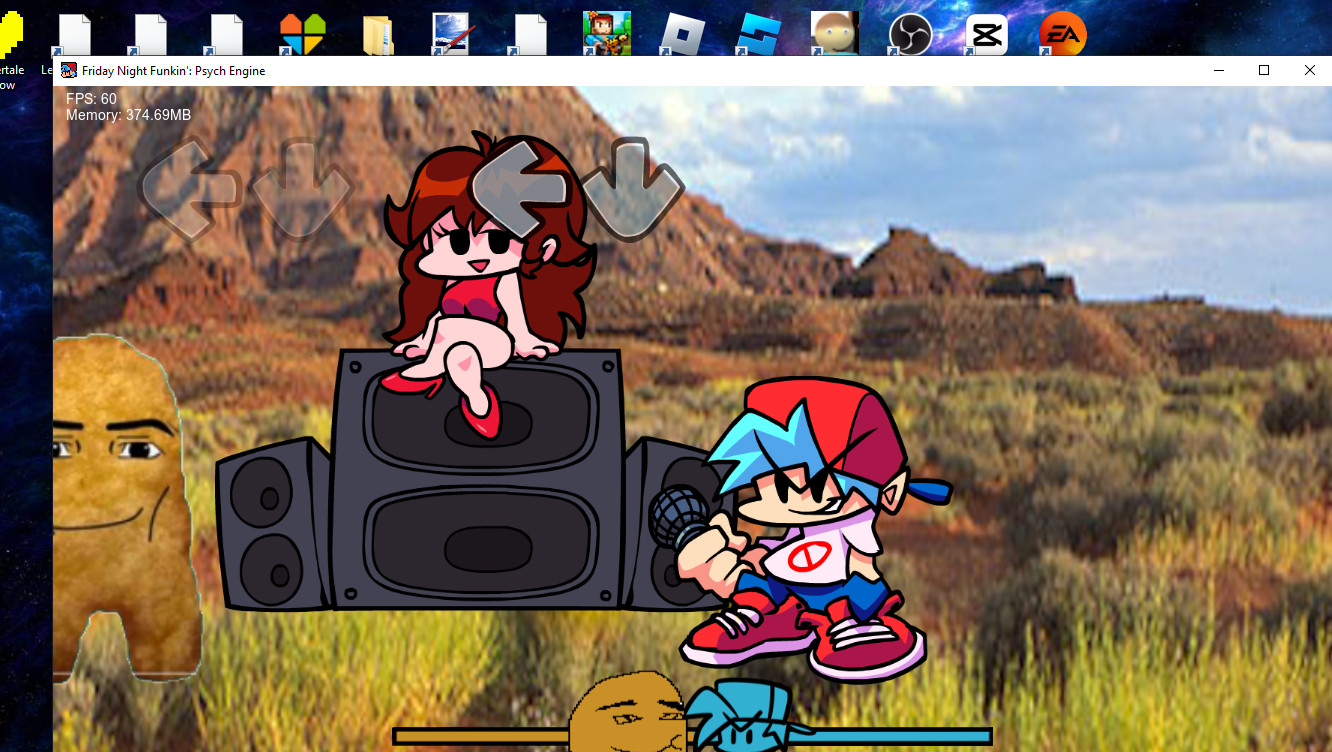Open the OBS Studio desktop shortcut
The image size is (1332, 752).
click(x=910, y=34)
